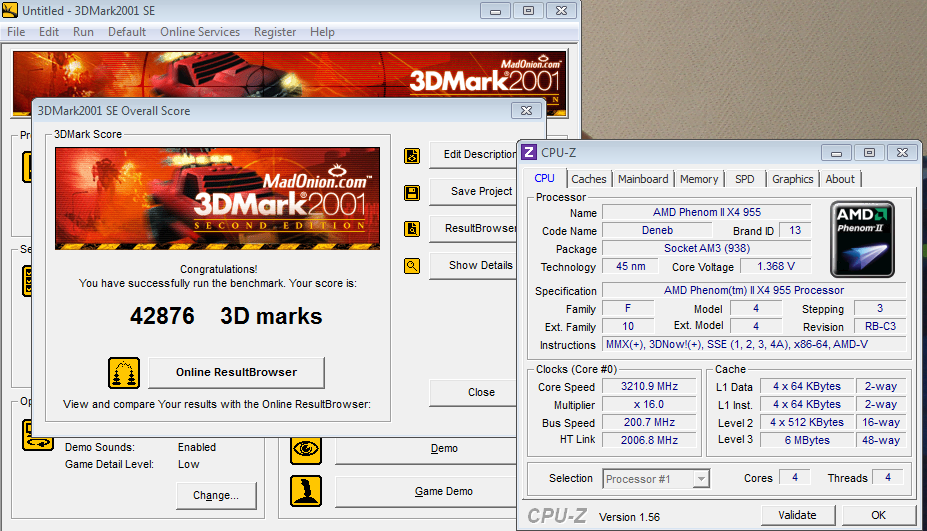927x531 pixels.
Task: Click OK in CPU-Z
Action: 879,515
